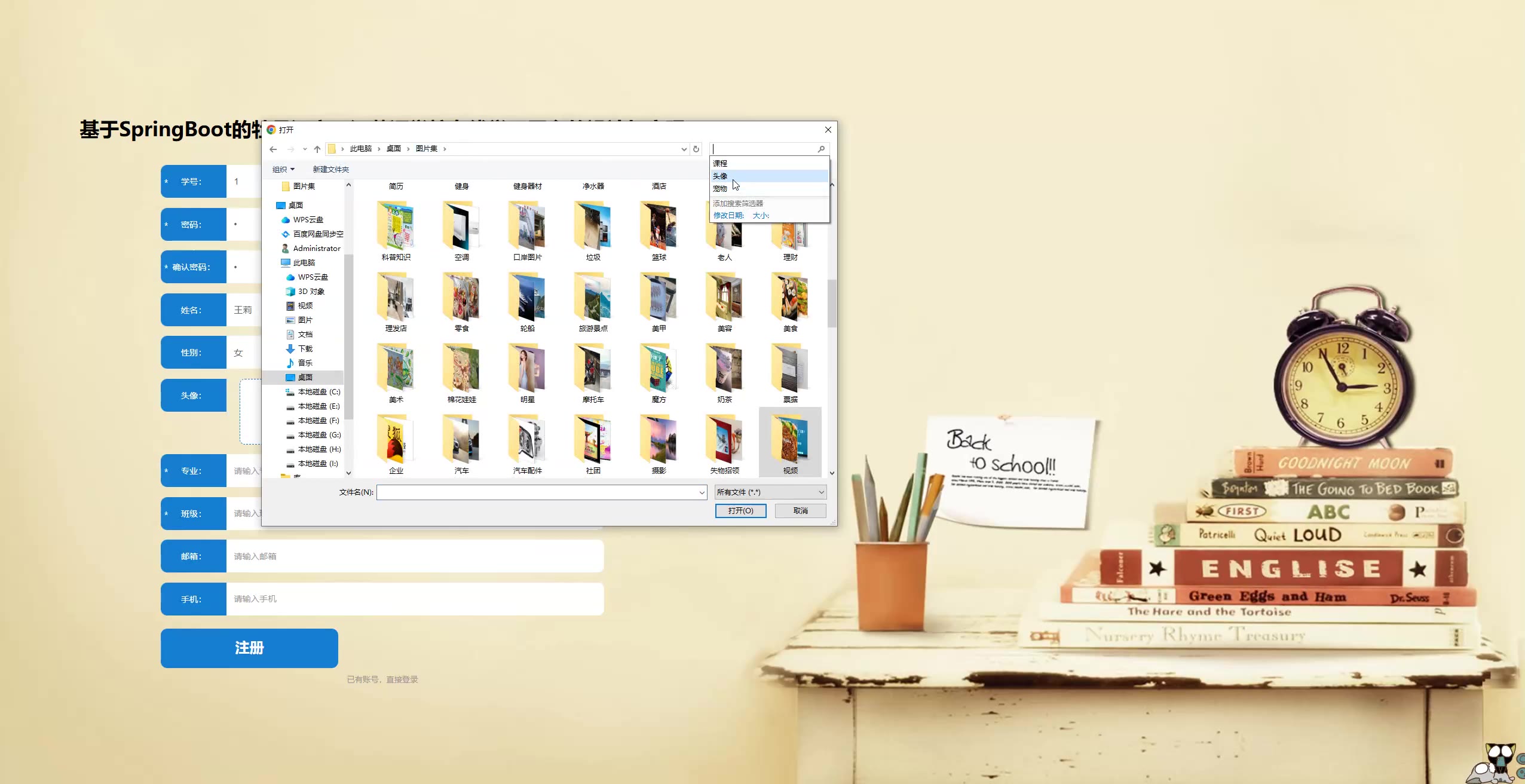Refresh the folder view with the refresh icon
1525x784 pixels.
(x=696, y=149)
